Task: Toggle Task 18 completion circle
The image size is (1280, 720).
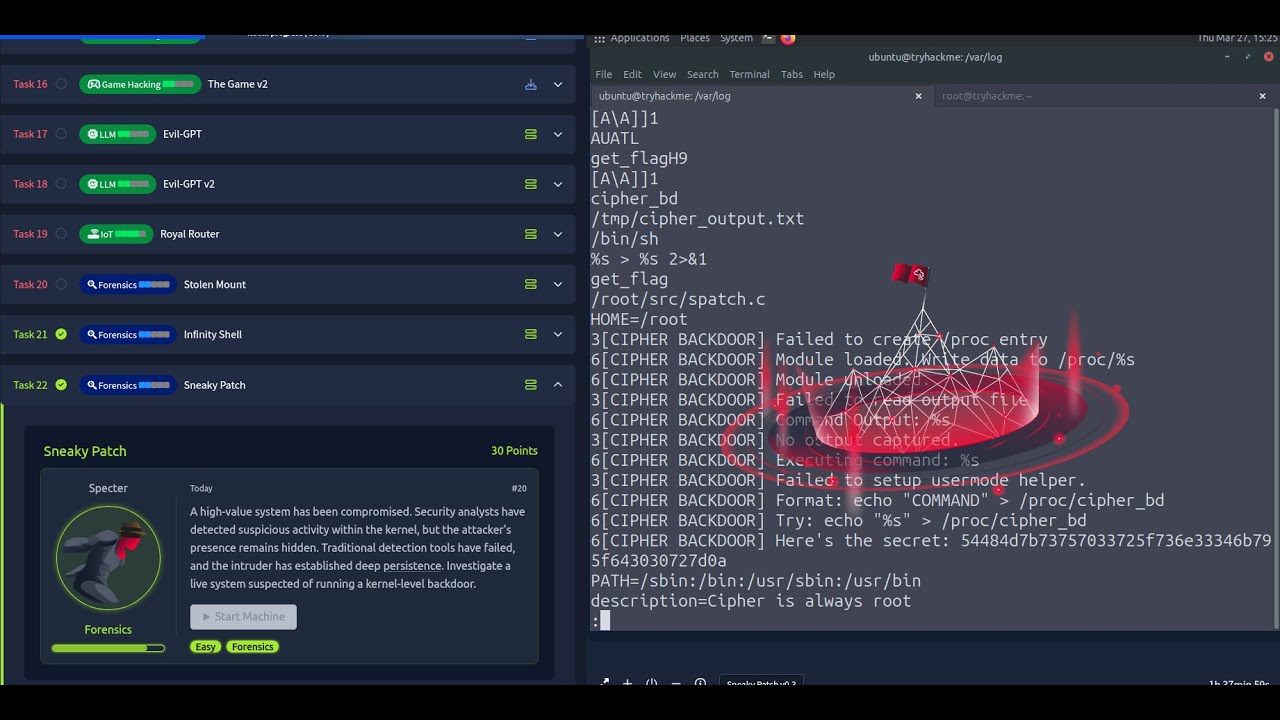Action: [61, 184]
